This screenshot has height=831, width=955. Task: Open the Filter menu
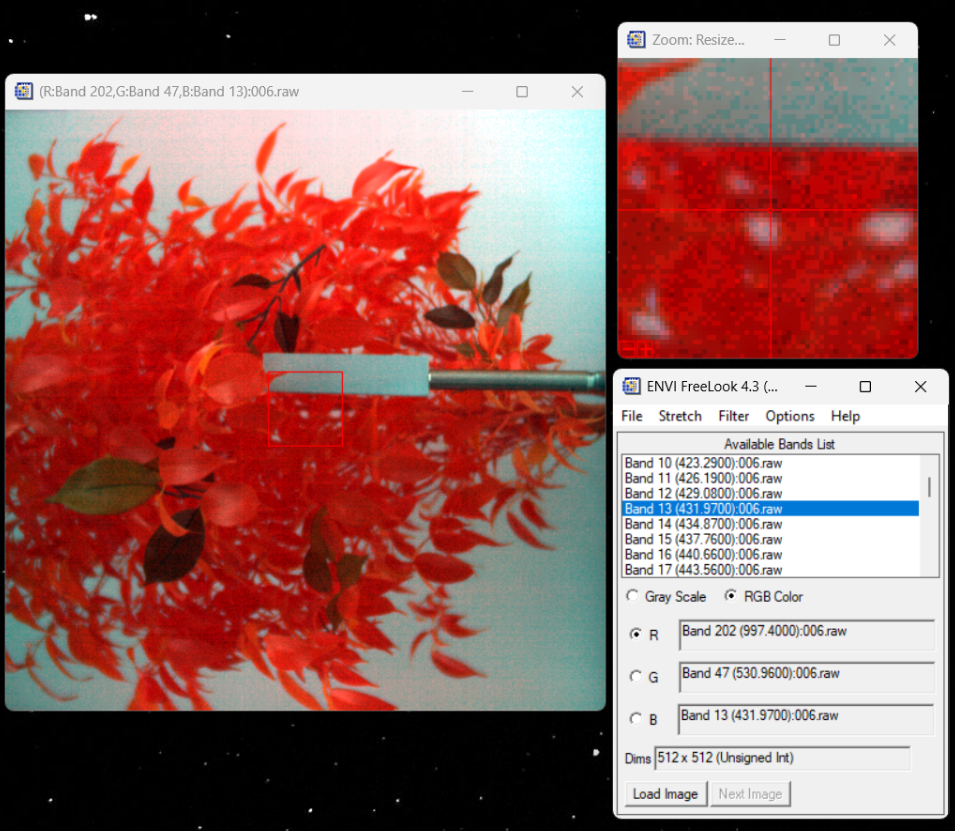(x=734, y=416)
